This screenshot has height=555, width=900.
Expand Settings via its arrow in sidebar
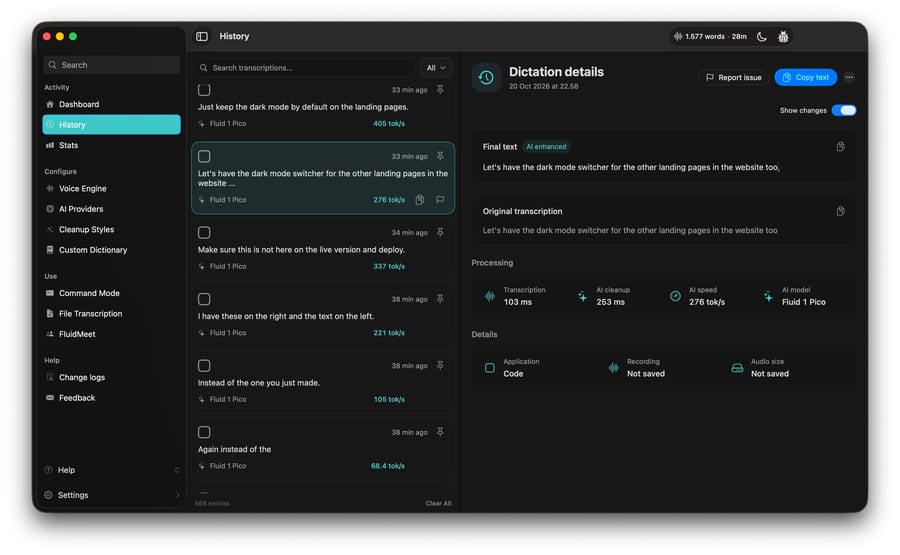[177, 495]
